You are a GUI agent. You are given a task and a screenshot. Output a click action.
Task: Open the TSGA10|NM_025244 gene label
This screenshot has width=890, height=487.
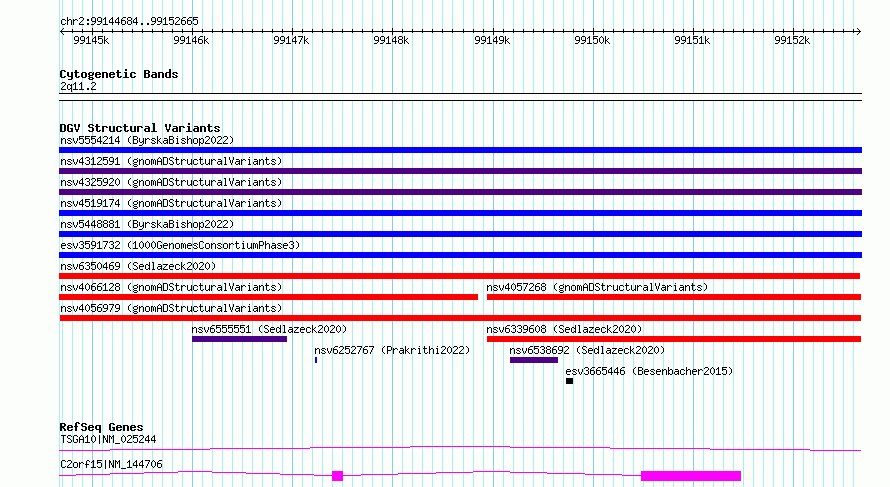tap(108, 439)
